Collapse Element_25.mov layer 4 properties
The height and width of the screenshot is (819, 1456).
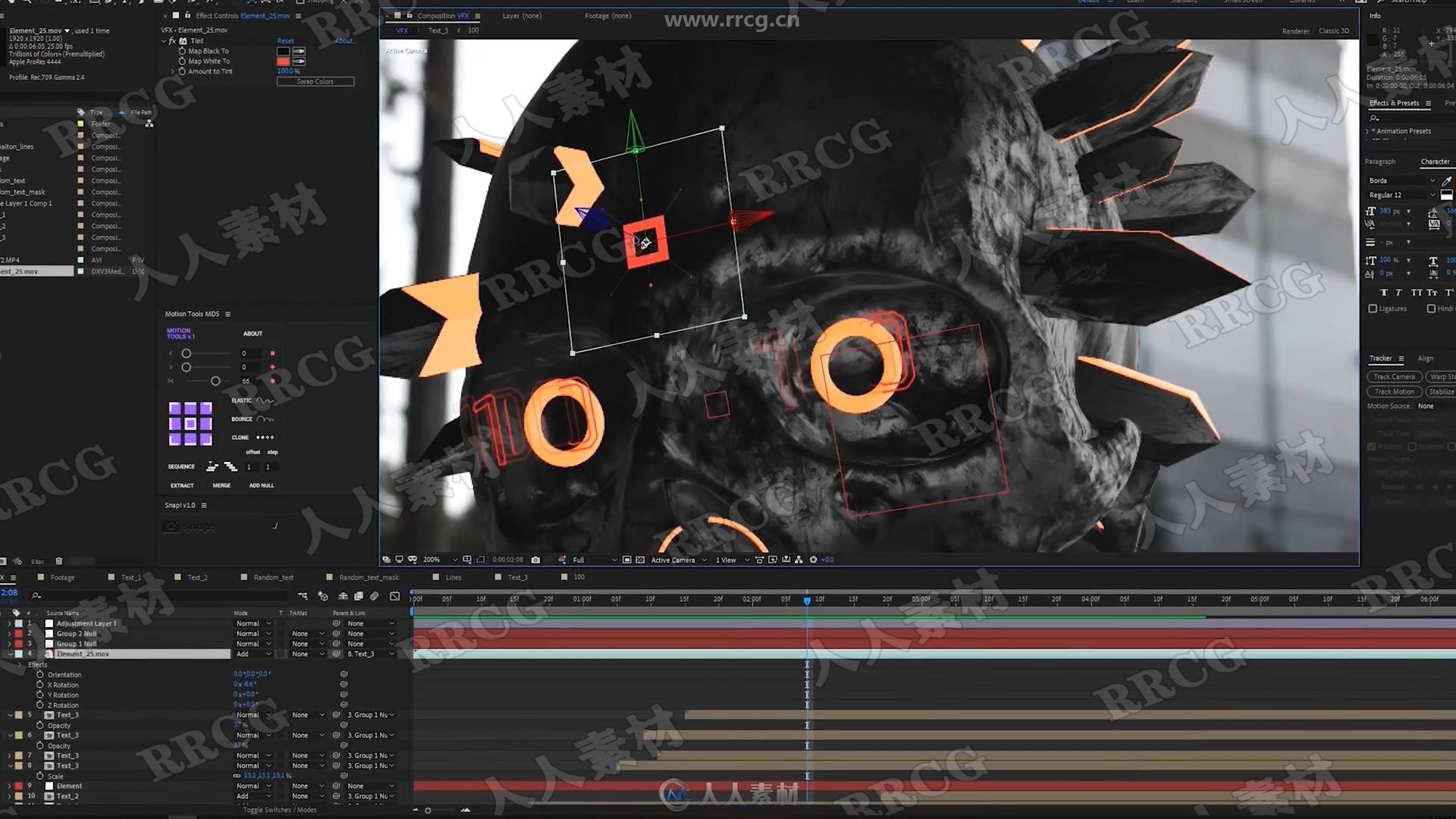[9, 654]
